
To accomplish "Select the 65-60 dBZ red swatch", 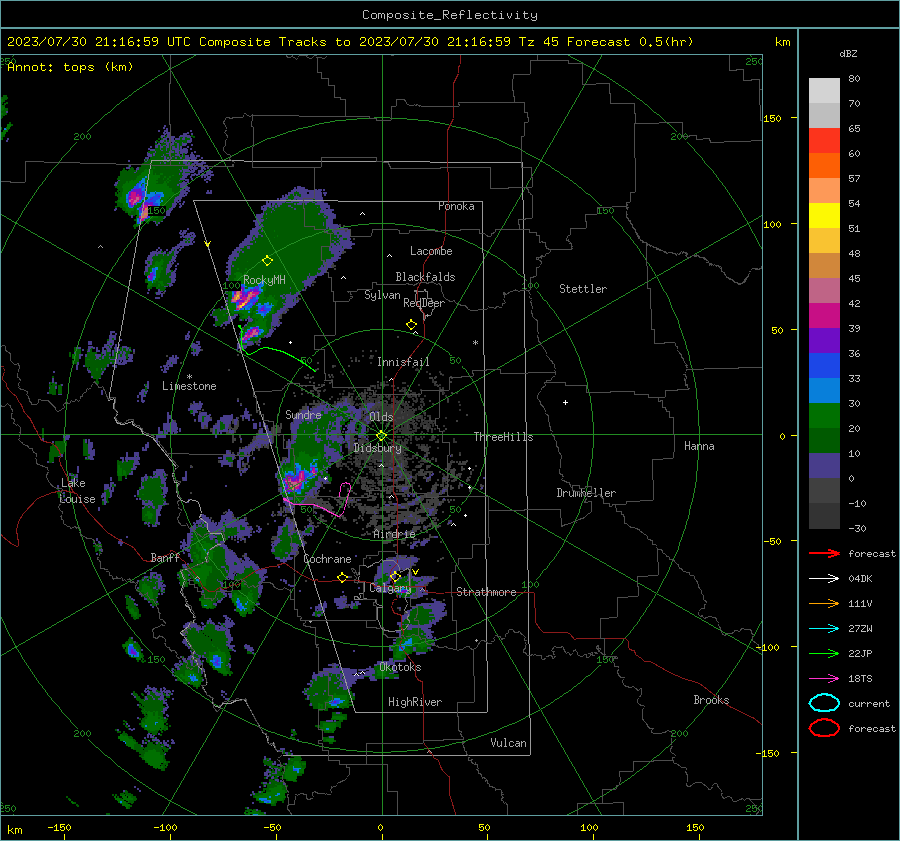I will point(824,141).
